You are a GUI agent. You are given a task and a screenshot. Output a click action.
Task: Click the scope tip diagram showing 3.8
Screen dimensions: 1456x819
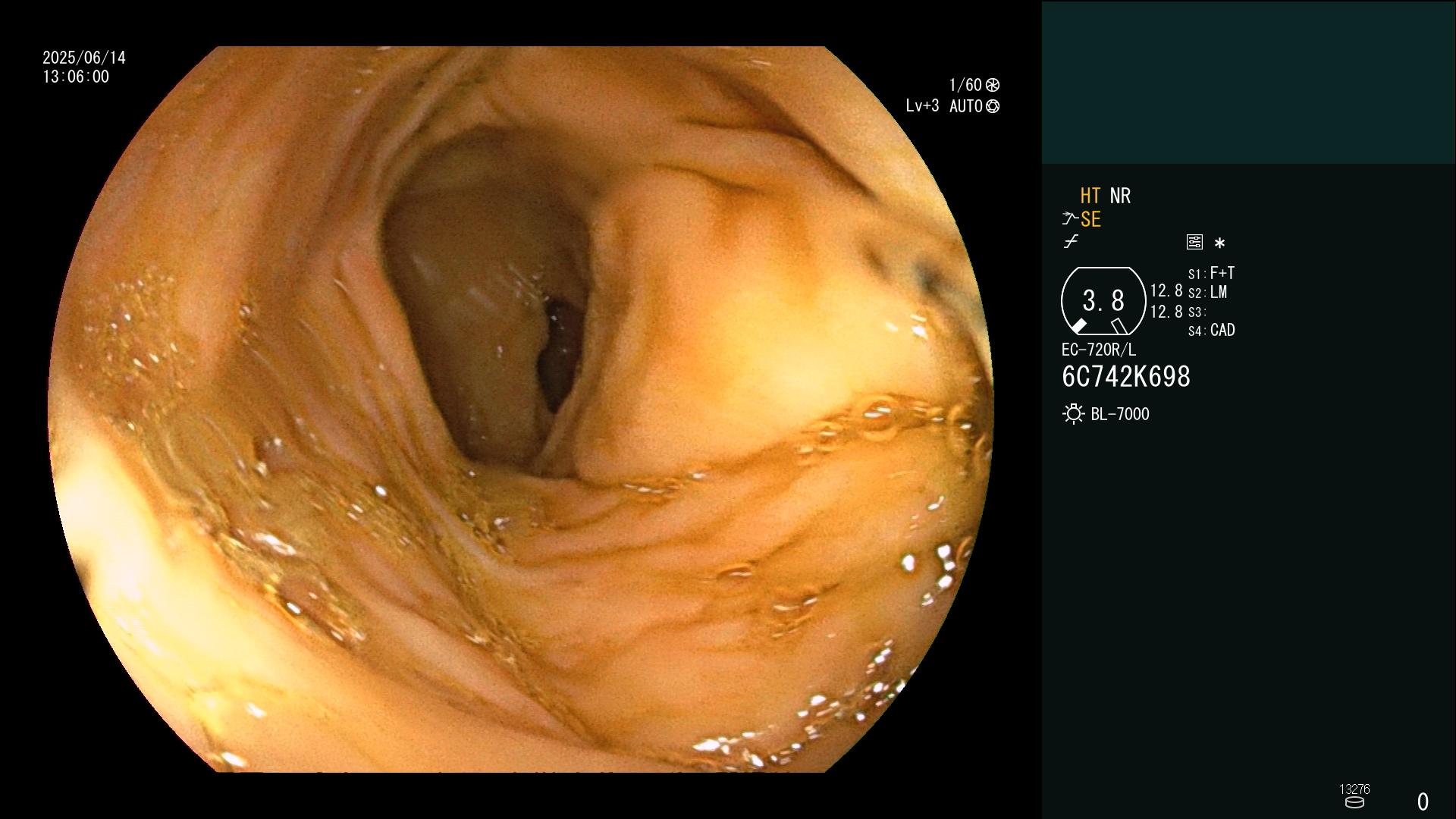click(x=1103, y=301)
